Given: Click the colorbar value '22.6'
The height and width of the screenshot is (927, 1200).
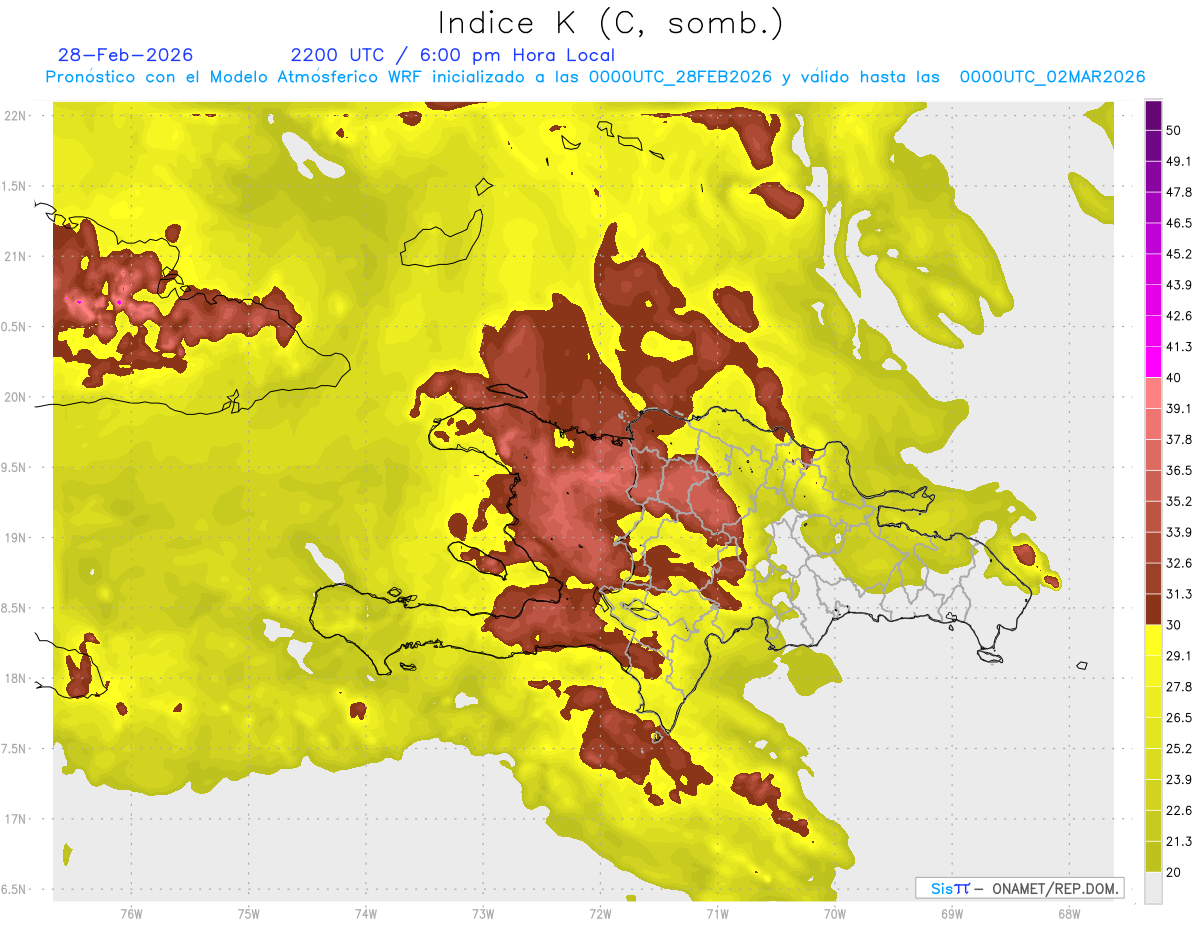Looking at the screenshot, I should [1179, 810].
